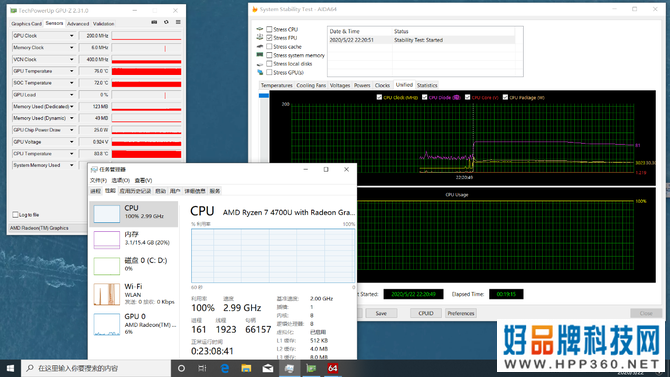The image size is (670, 377).
Task: Open the Windows Start button
Action: pyautogui.click(x=10, y=368)
